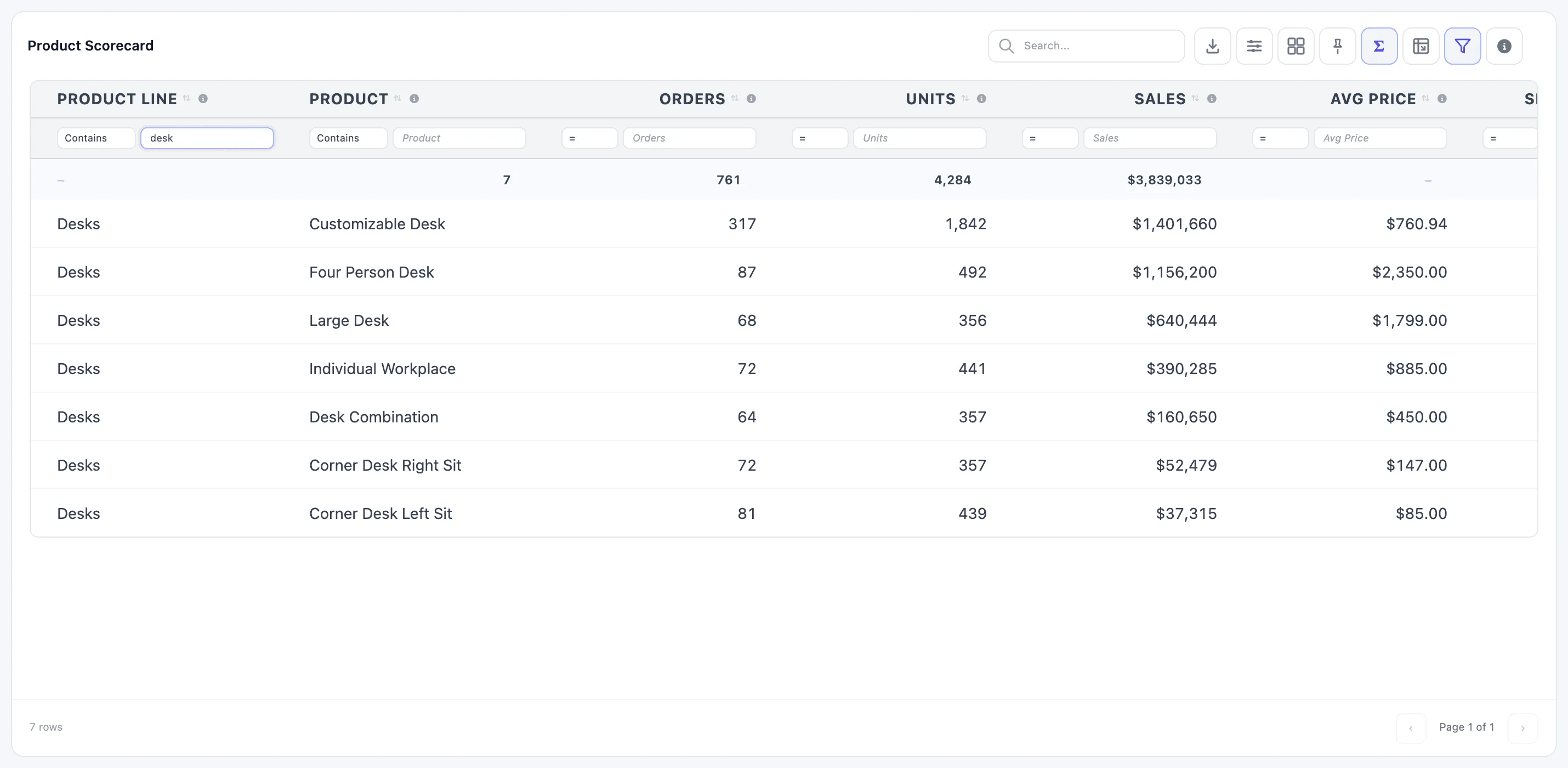Select the Corner Desk Left Sit row
Screen dimensions: 1568x768
[783, 513]
